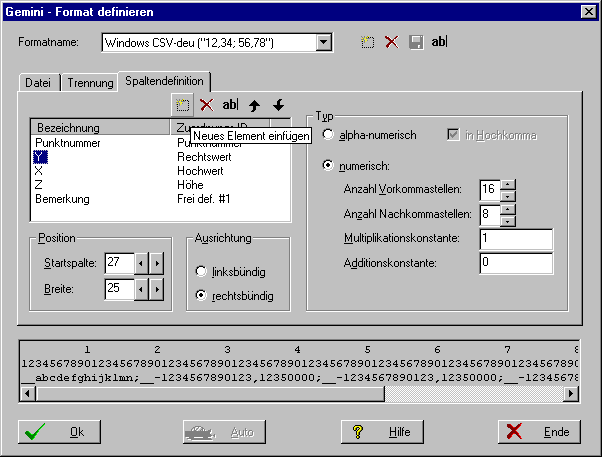Image resolution: width=602 pixels, height=457 pixels.
Task: Move selected element down with arrow
Action: (x=278, y=104)
